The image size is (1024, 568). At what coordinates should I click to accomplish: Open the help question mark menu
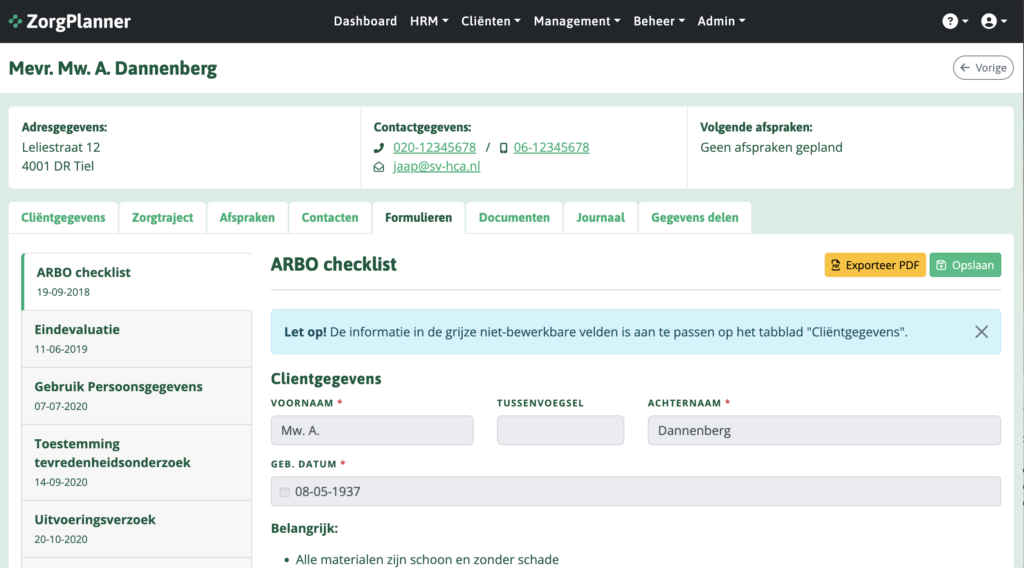pos(955,21)
